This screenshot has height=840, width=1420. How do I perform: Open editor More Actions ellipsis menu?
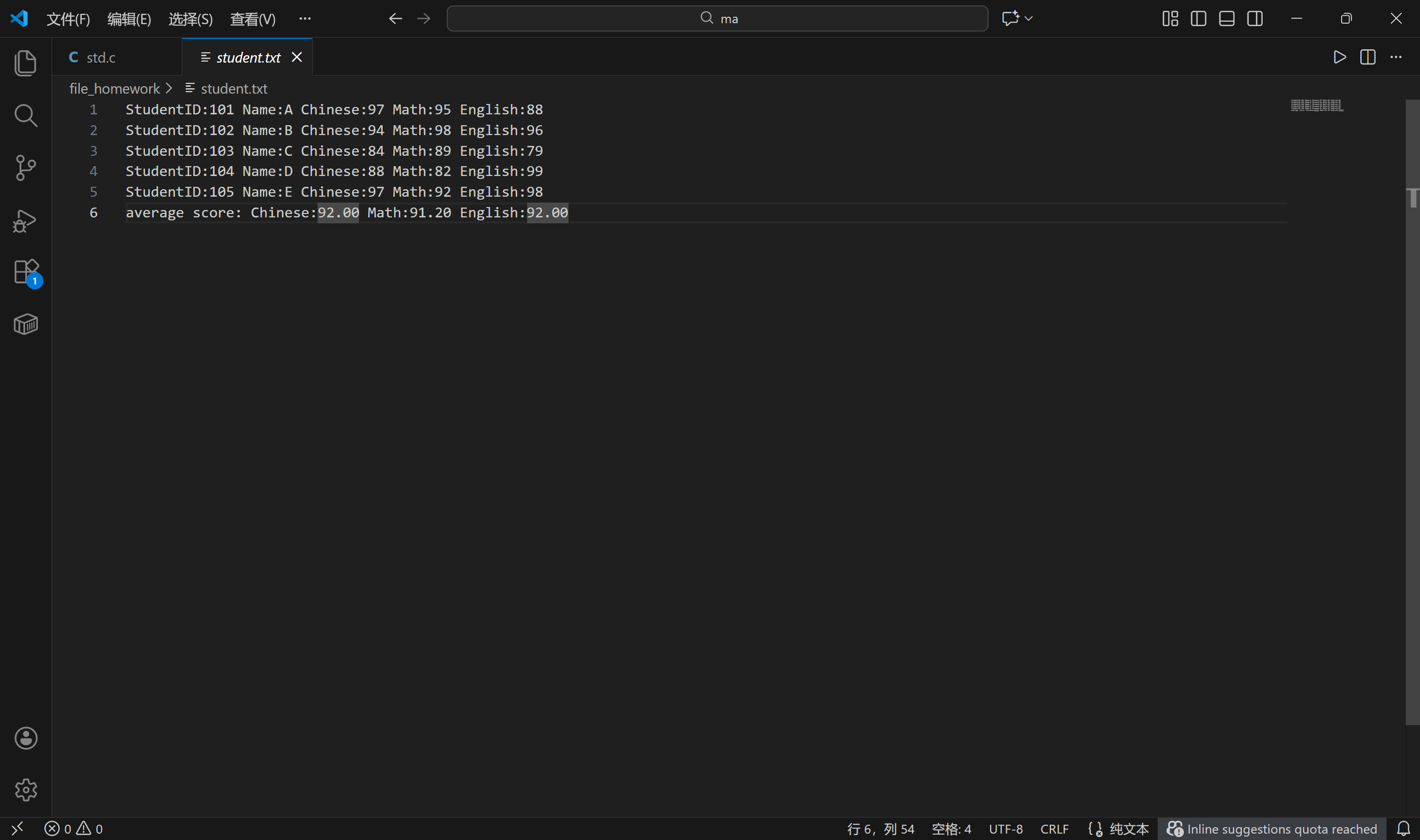click(x=1396, y=57)
